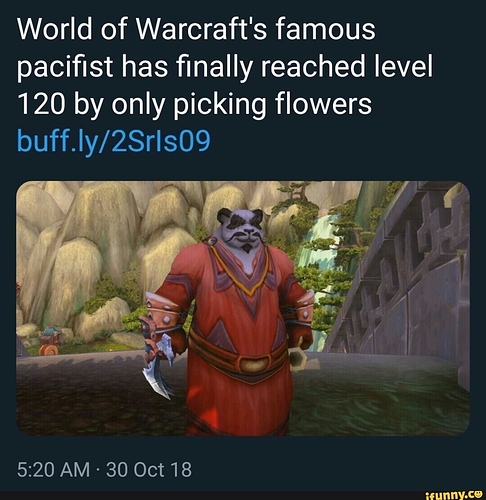Click the tweet text 'World of Warcraft's famous'
This screenshot has width=486, height=500.
[x=196, y=29]
